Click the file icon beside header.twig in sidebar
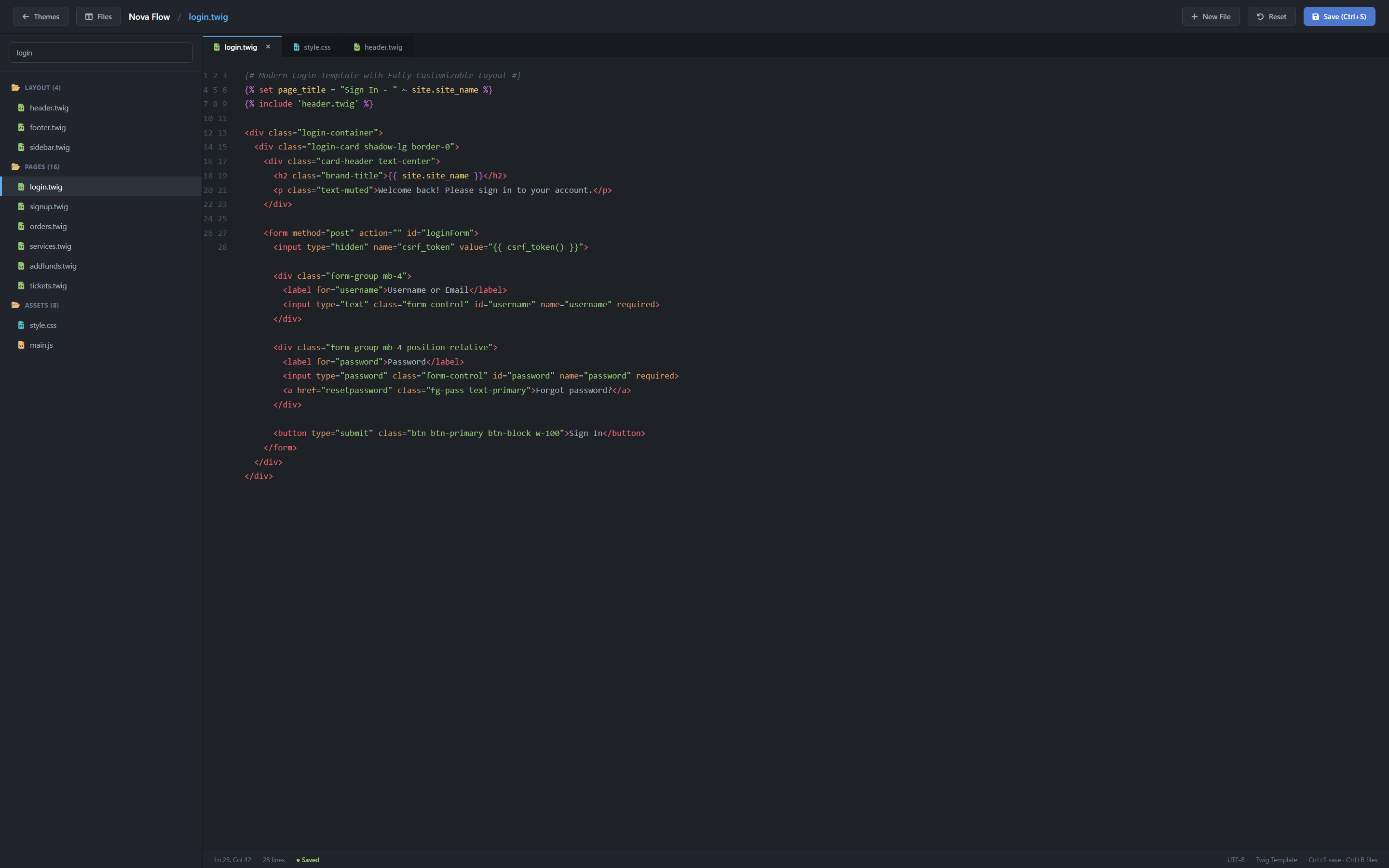The width and height of the screenshot is (1389, 868). pyautogui.click(x=21, y=108)
